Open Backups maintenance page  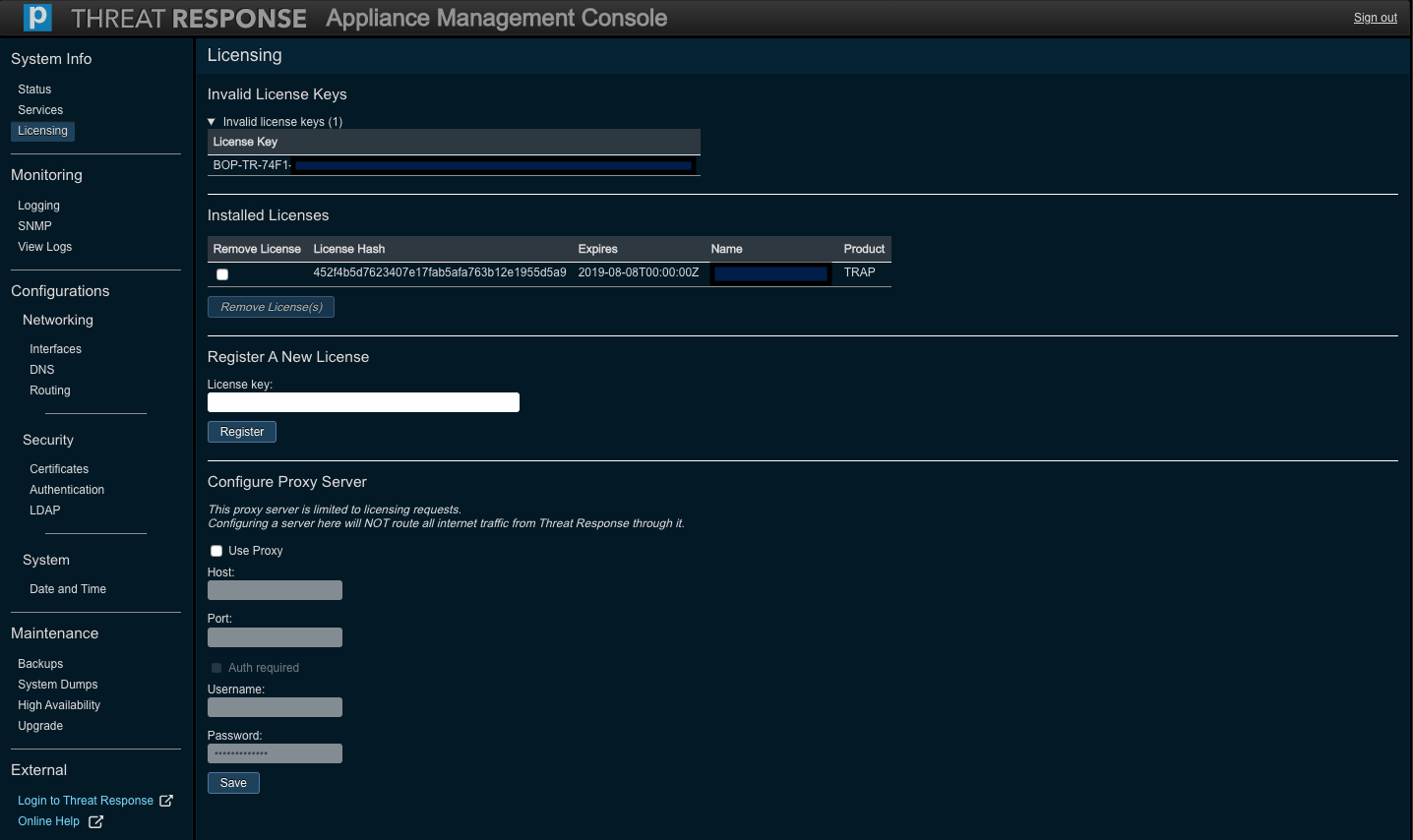coord(40,664)
